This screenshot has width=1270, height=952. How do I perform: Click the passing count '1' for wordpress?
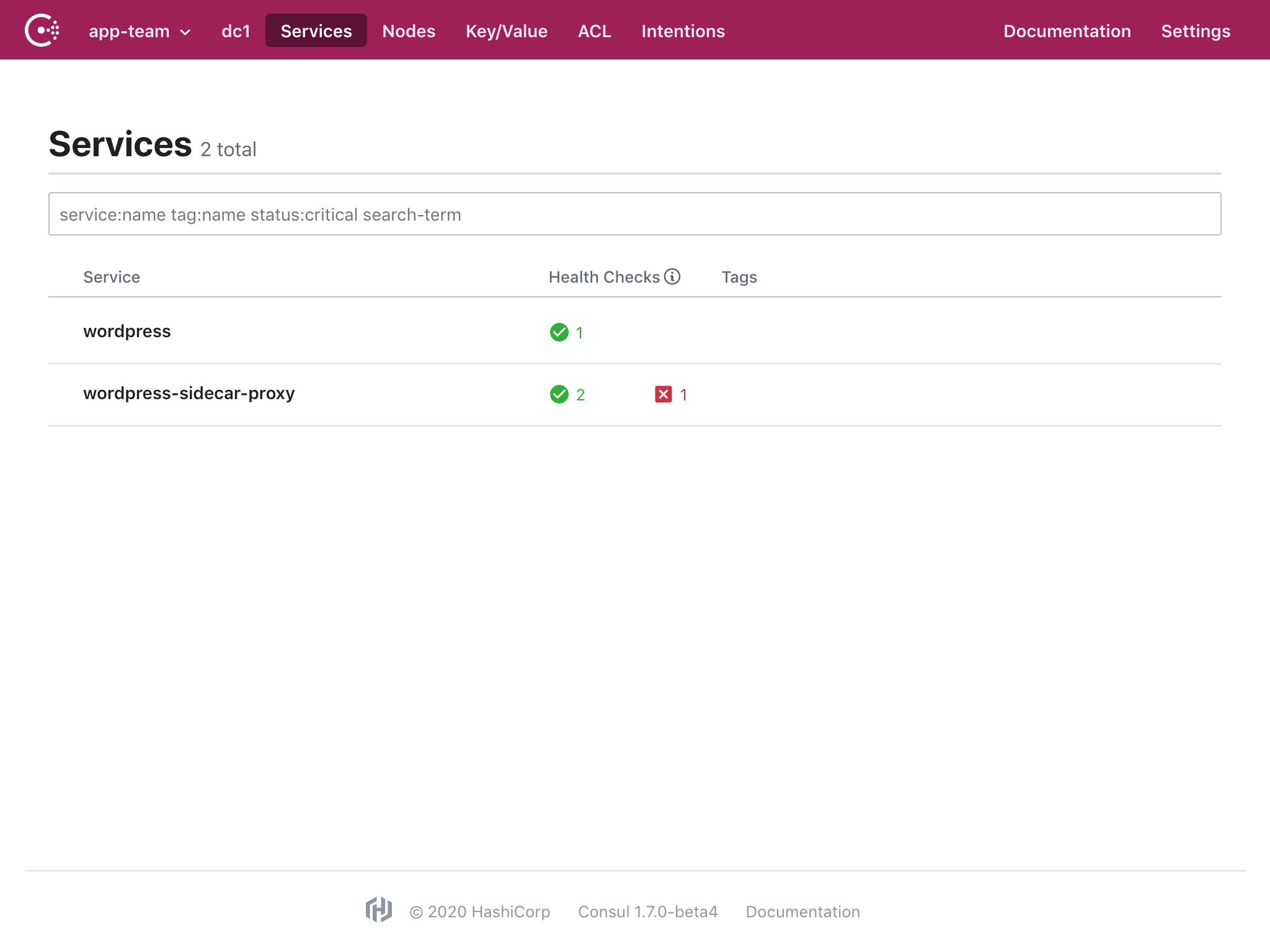point(579,333)
